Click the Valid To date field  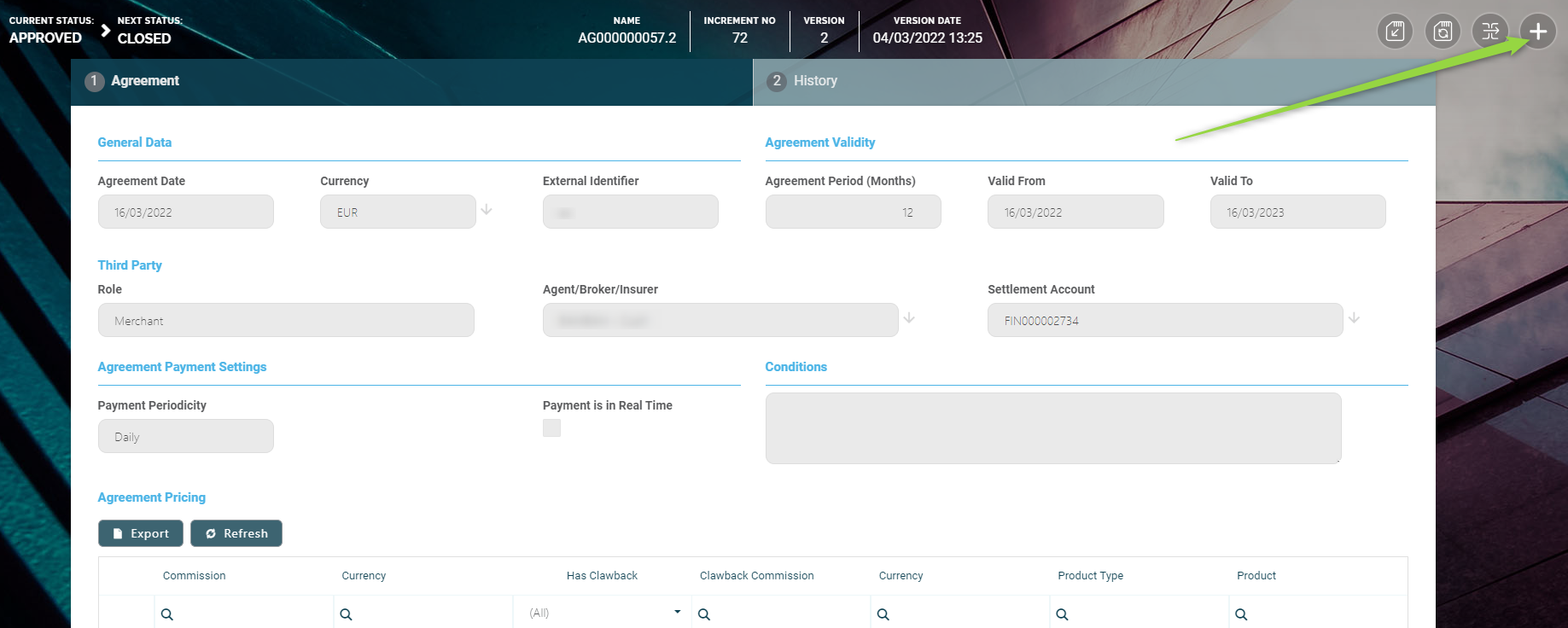click(1297, 212)
